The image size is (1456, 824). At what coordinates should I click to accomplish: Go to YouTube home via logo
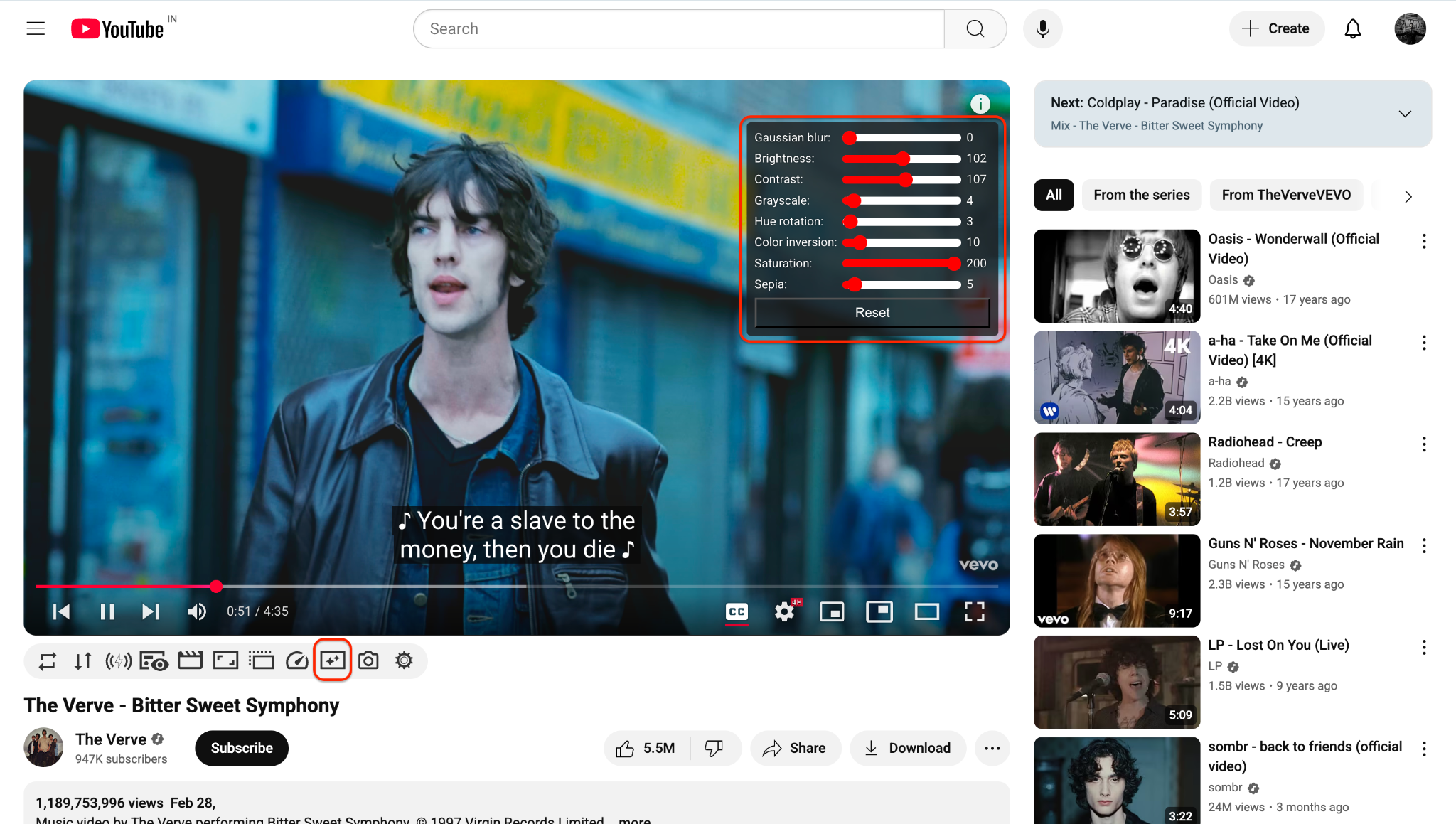[117, 28]
